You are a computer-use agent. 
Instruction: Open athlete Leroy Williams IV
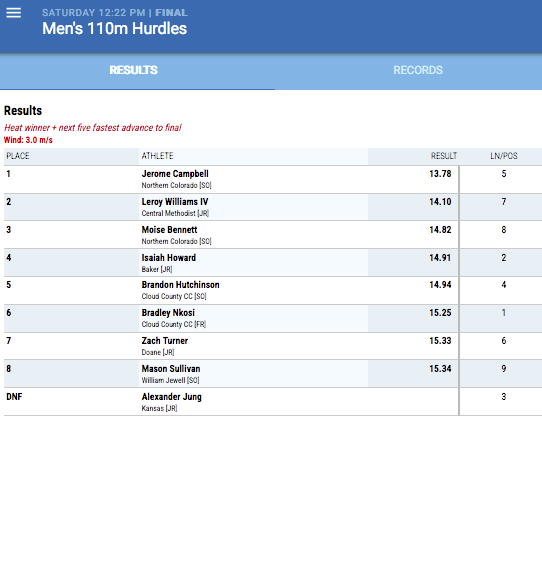(175, 202)
